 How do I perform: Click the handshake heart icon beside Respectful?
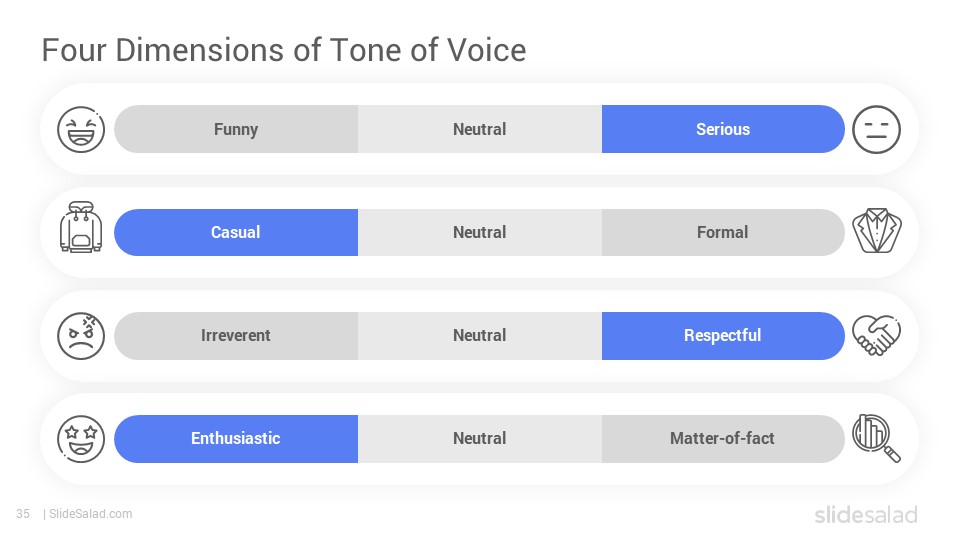[x=877, y=335]
